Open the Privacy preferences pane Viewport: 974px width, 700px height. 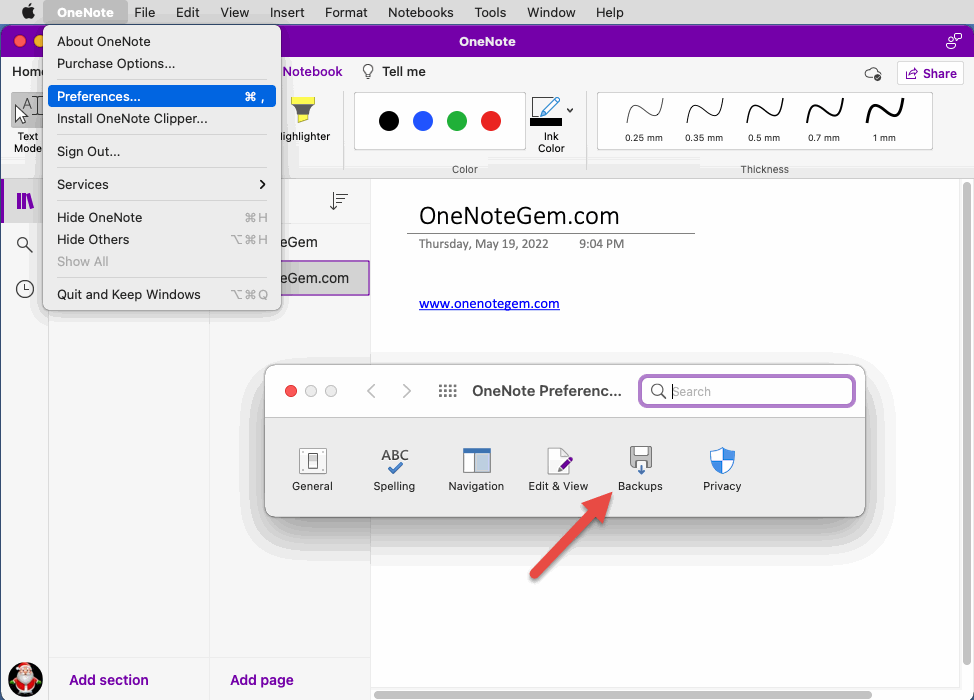(x=722, y=470)
